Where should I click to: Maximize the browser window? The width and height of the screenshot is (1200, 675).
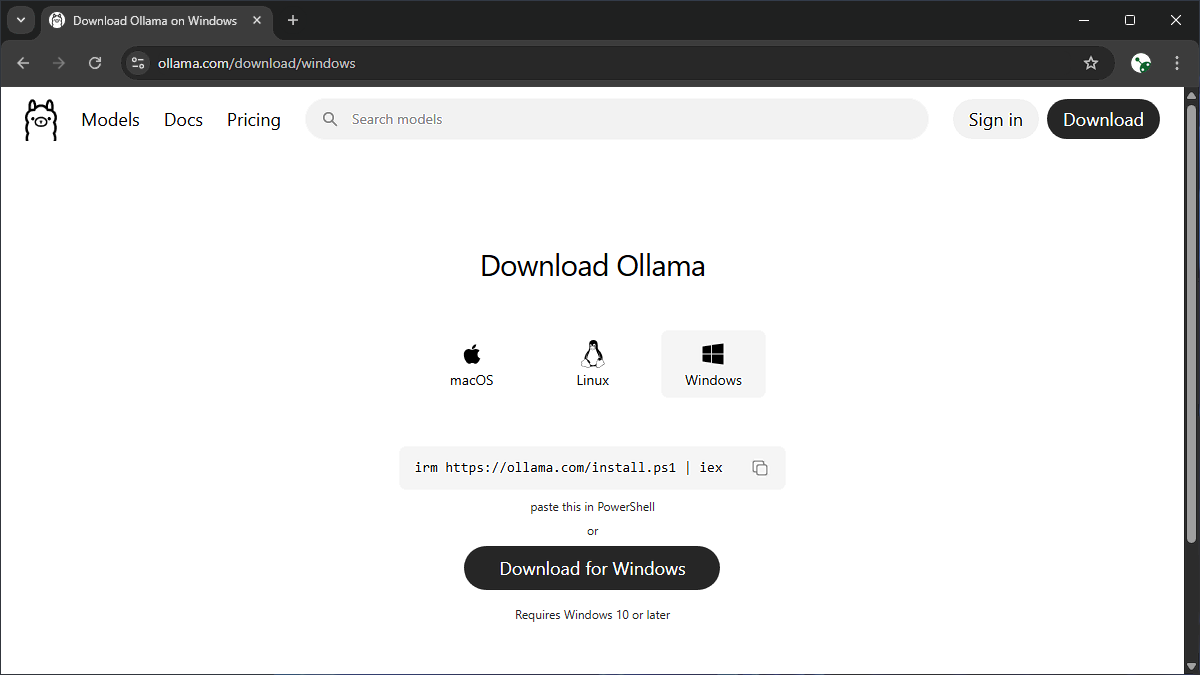coord(1130,20)
